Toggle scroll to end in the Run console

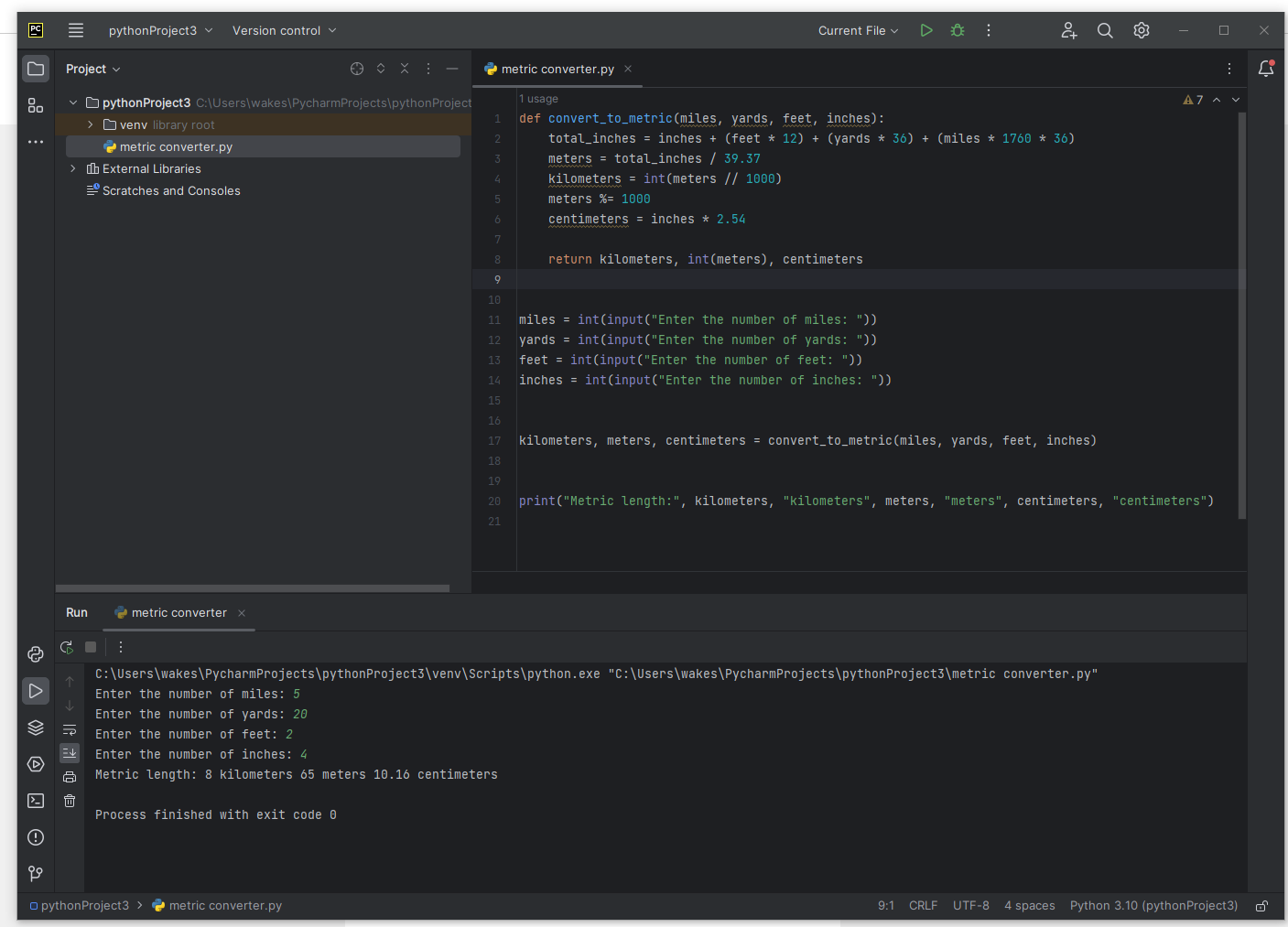[x=70, y=753]
